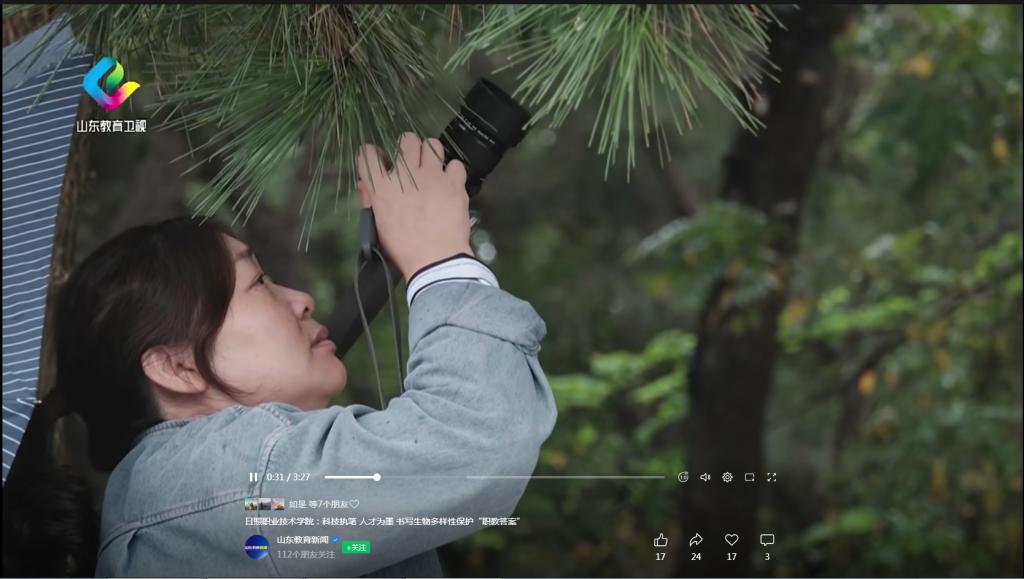1024x579 pixels.
Task: Enter fullscreen mode
Action: 771,477
